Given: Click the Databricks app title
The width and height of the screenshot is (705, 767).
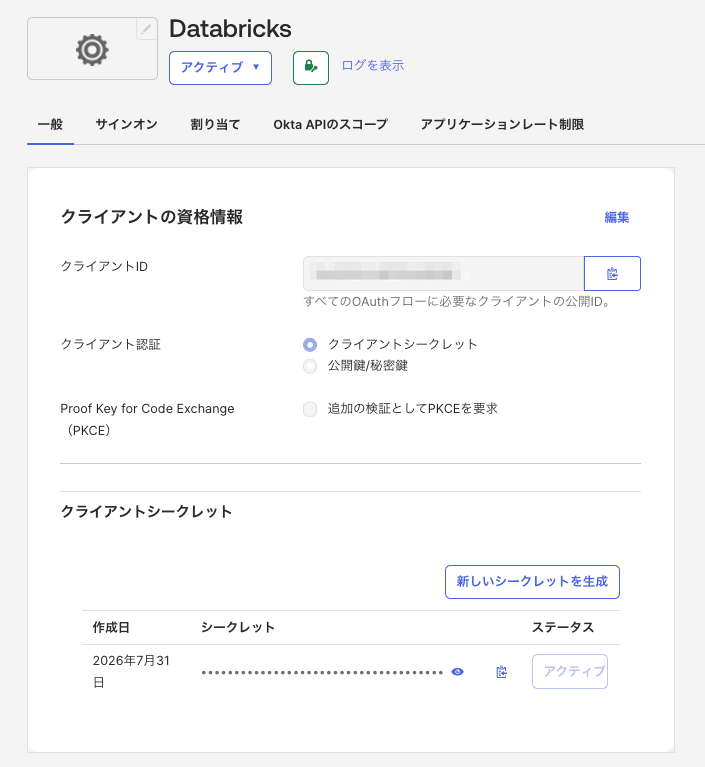Looking at the screenshot, I should tap(230, 29).
